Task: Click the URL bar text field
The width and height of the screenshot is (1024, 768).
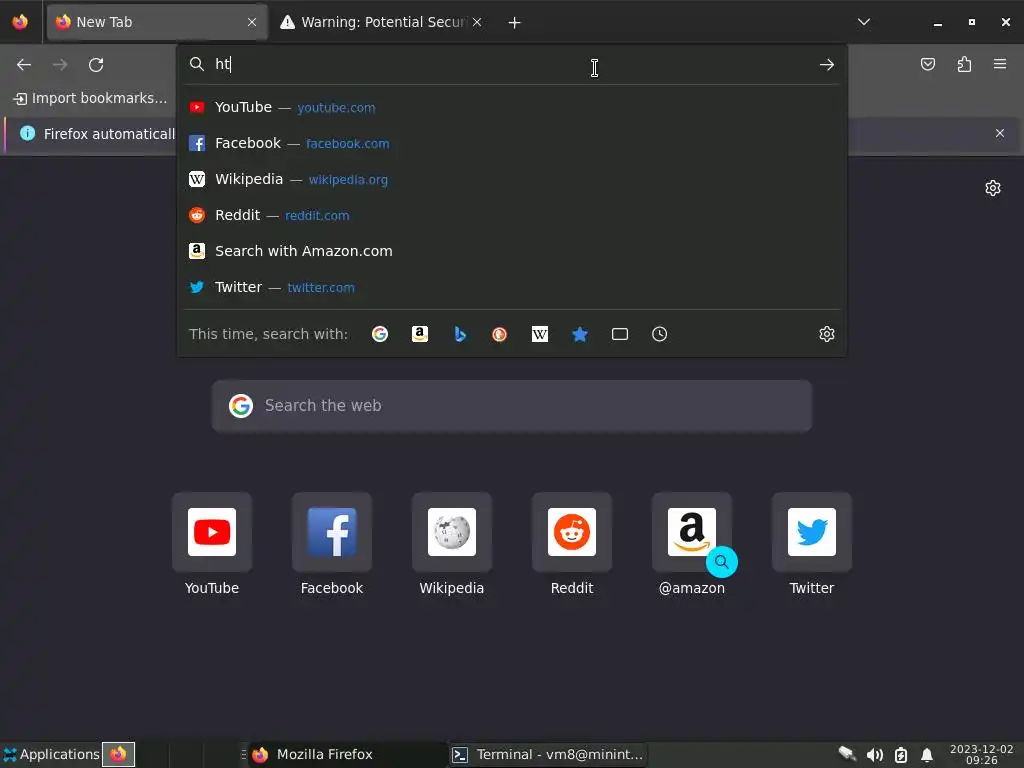Action: pos(512,64)
